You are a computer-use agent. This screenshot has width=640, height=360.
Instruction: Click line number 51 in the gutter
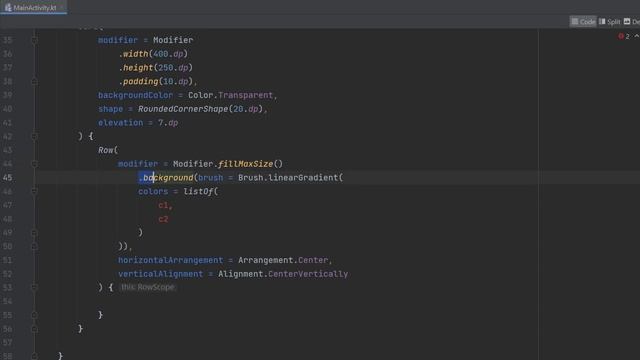tap(7, 260)
